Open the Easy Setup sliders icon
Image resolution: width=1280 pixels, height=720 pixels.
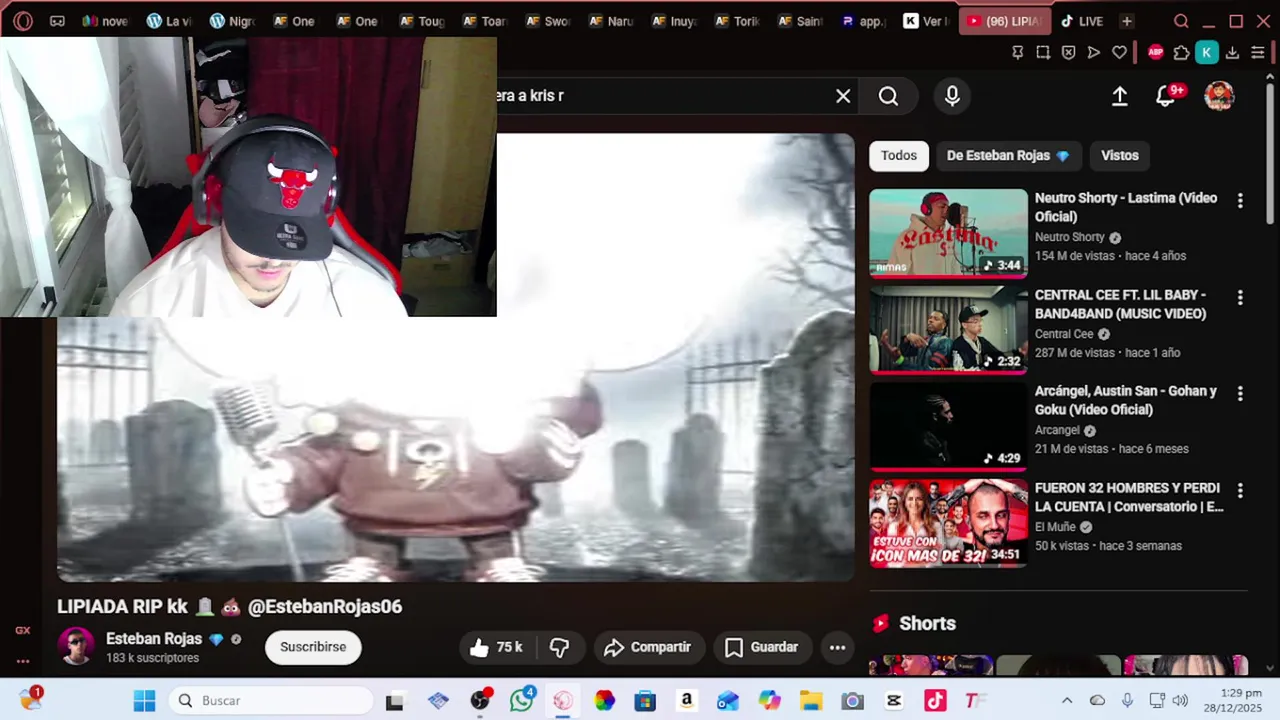pyautogui.click(x=1258, y=53)
